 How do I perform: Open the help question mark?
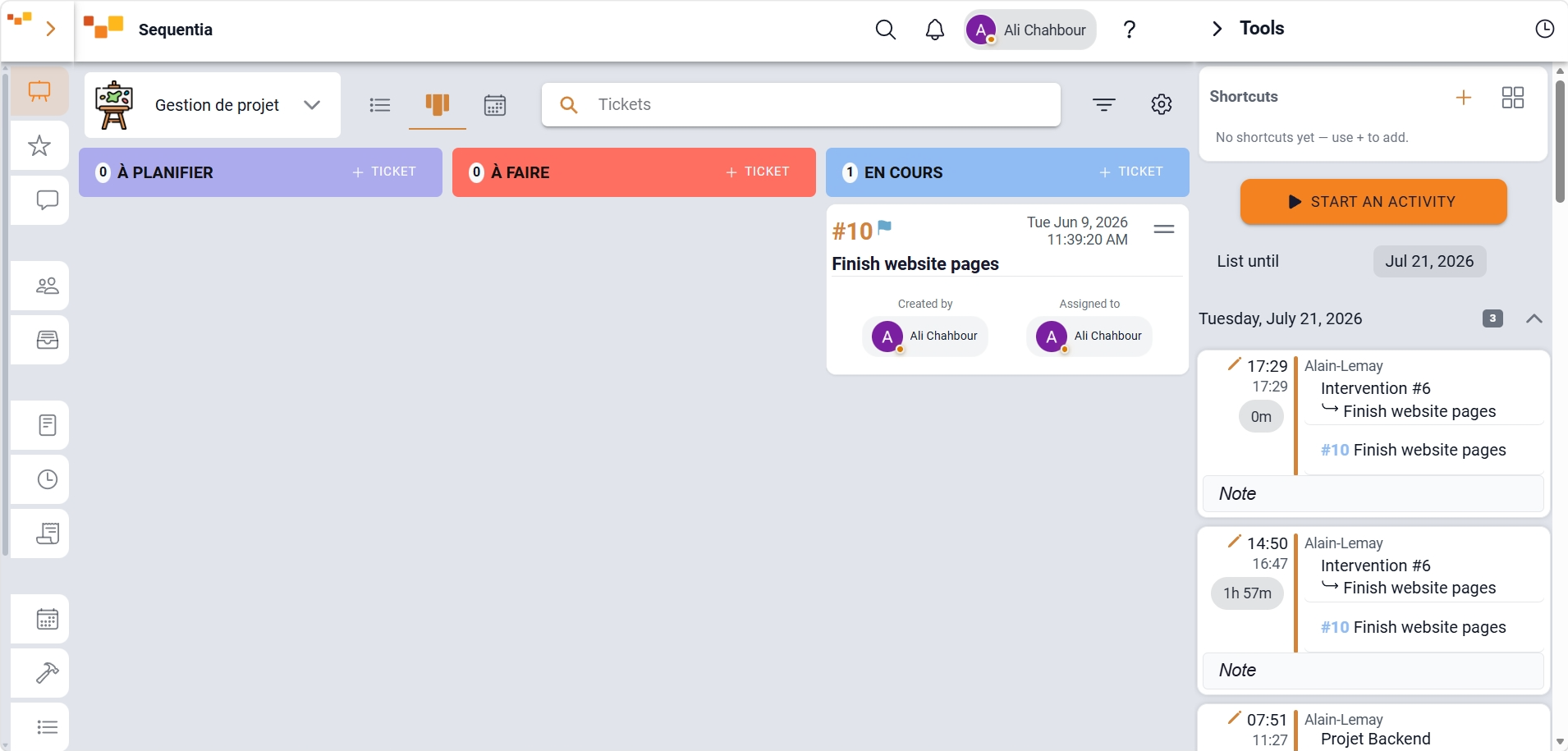click(1130, 30)
